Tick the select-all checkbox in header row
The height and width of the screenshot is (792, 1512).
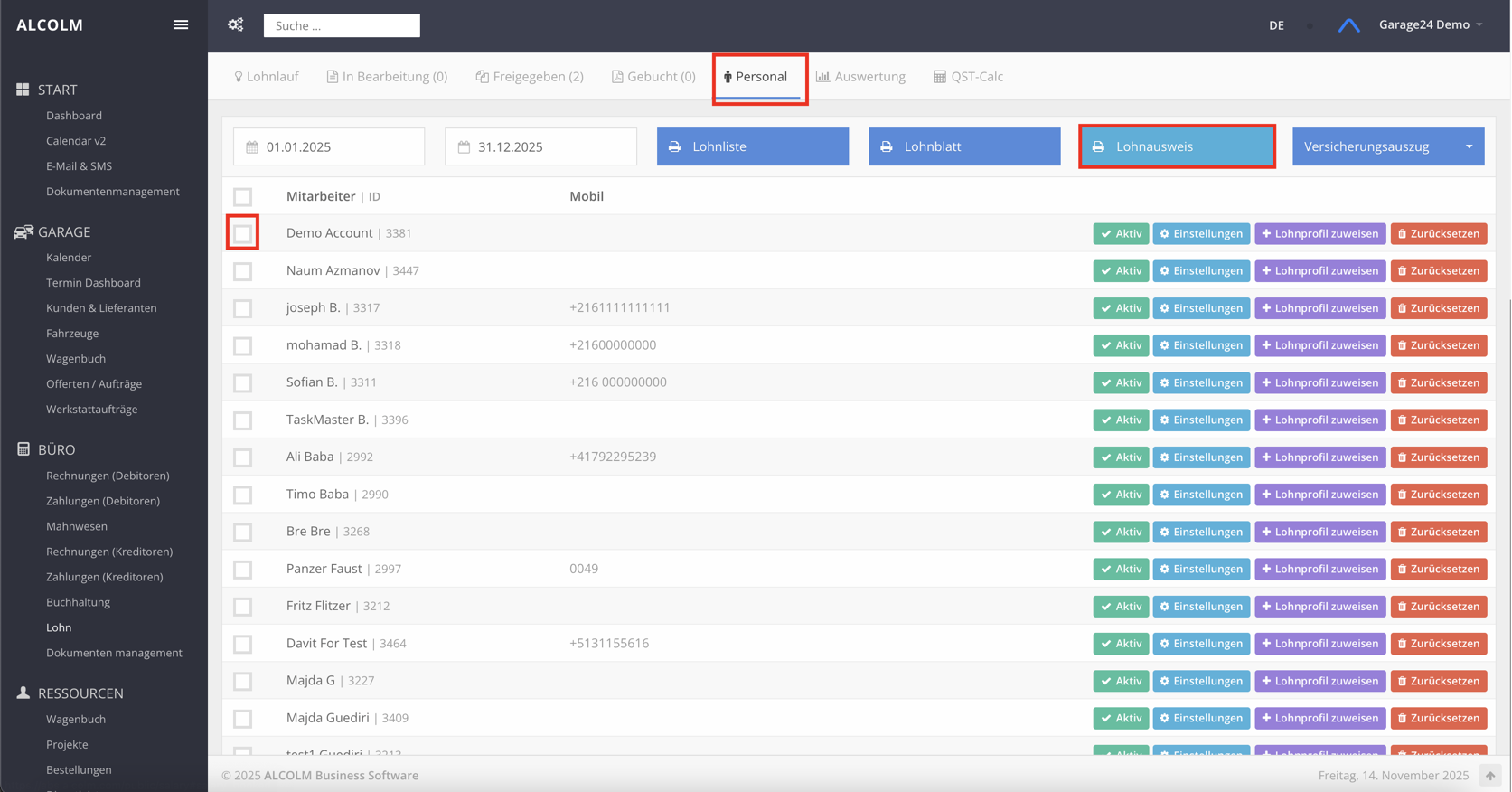(x=242, y=196)
